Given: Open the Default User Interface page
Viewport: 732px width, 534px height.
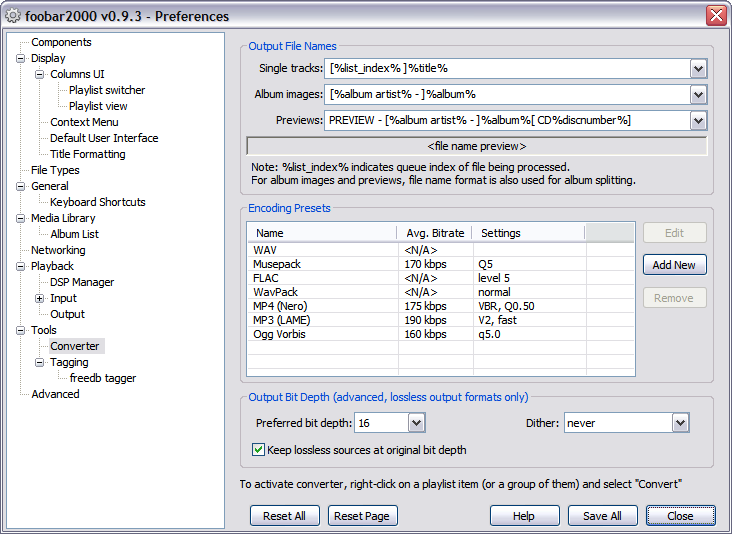Looking at the screenshot, I should click(104, 138).
